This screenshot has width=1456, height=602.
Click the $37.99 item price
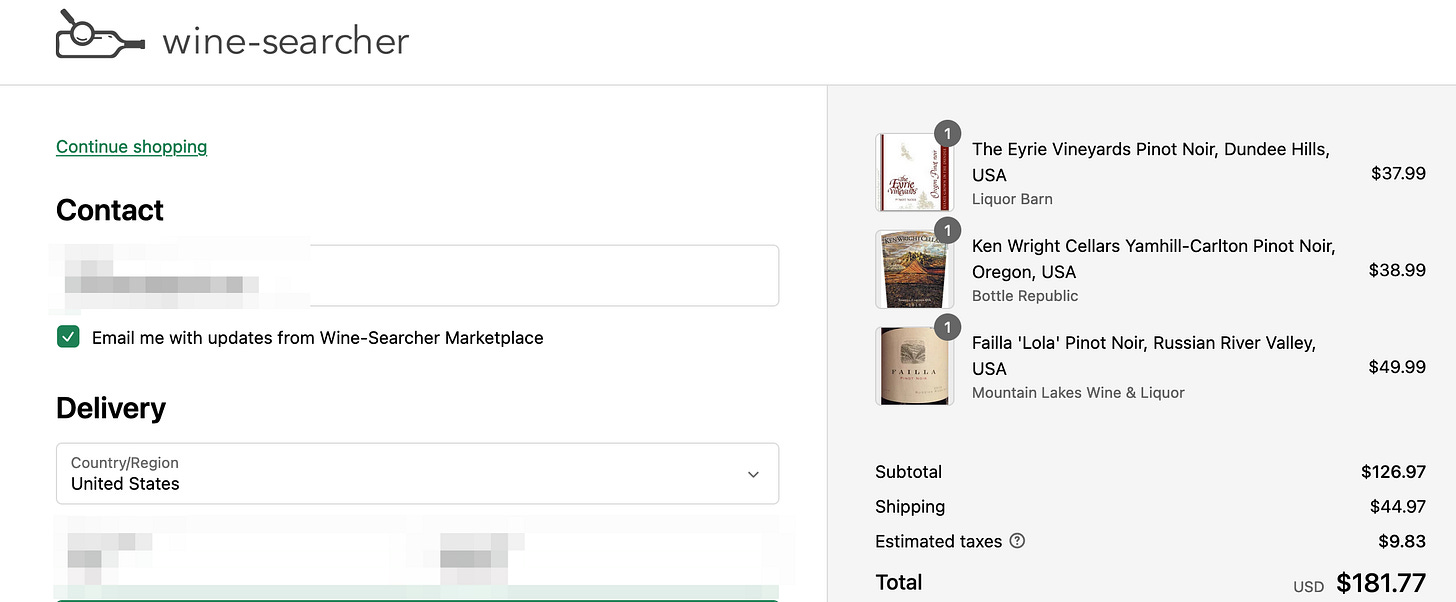pyautogui.click(x=1398, y=173)
